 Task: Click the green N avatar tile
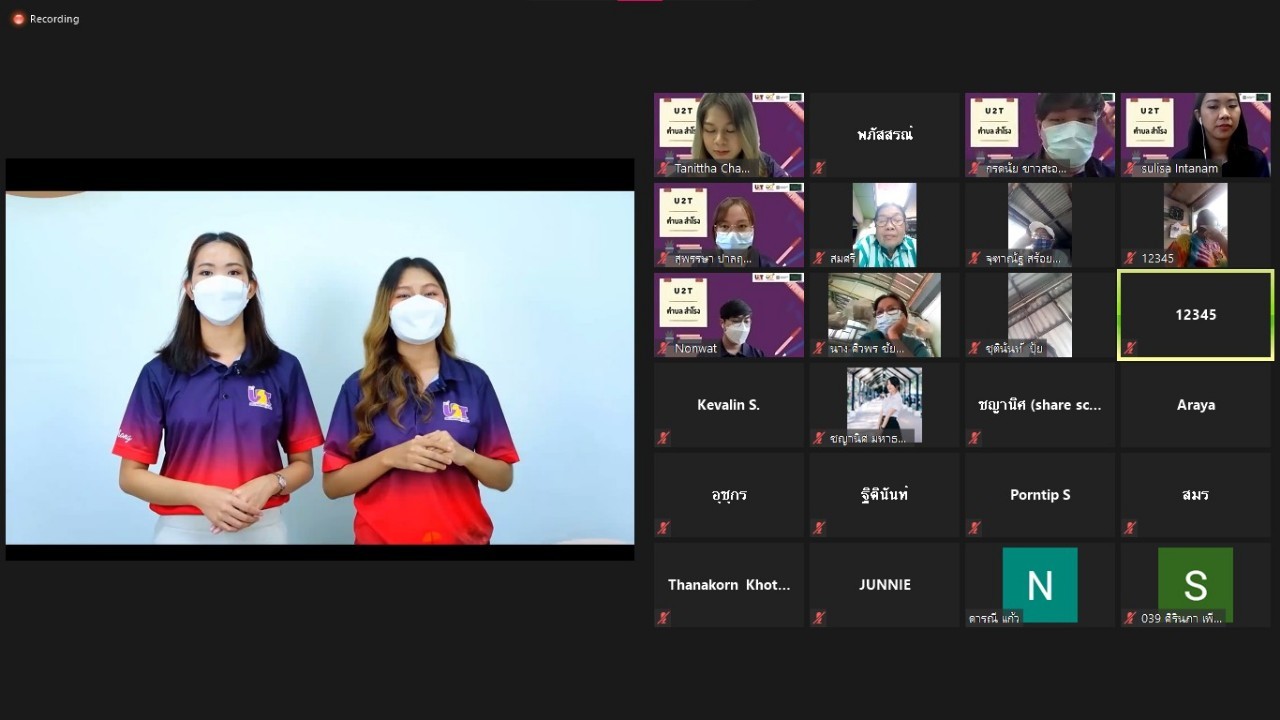[1040, 585]
